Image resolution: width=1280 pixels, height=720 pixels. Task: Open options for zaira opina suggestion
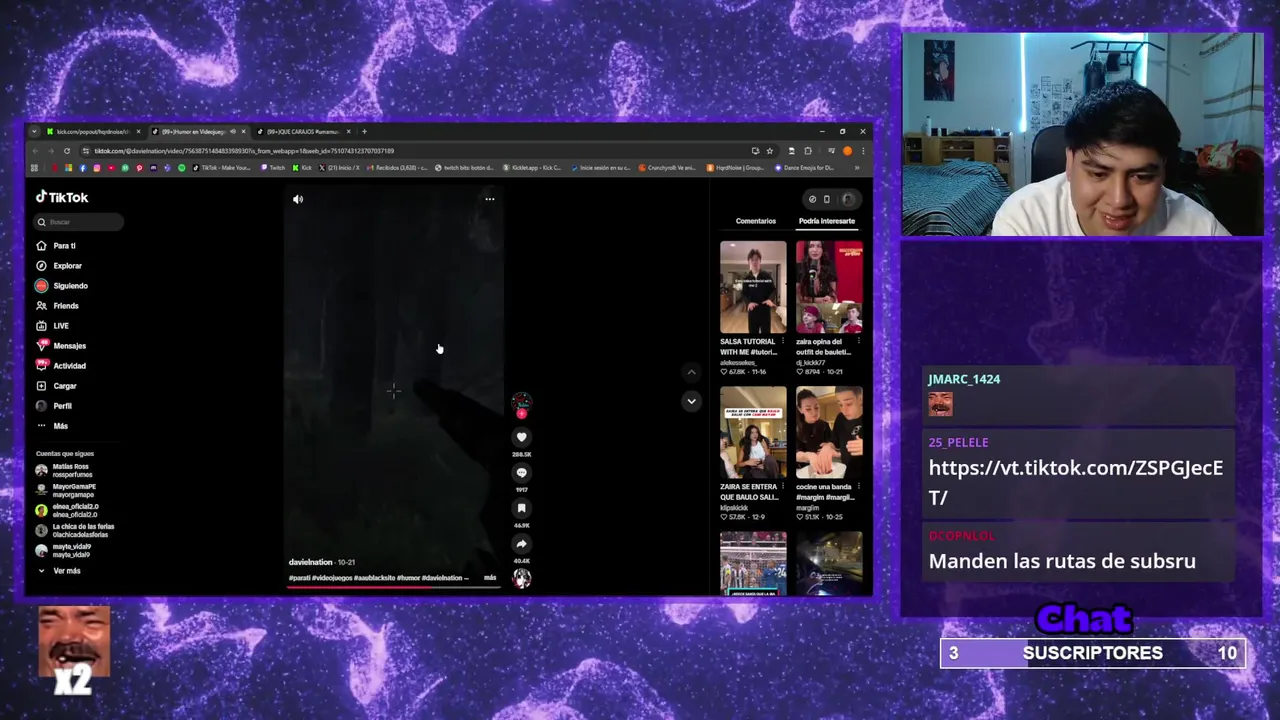click(x=859, y=342)
